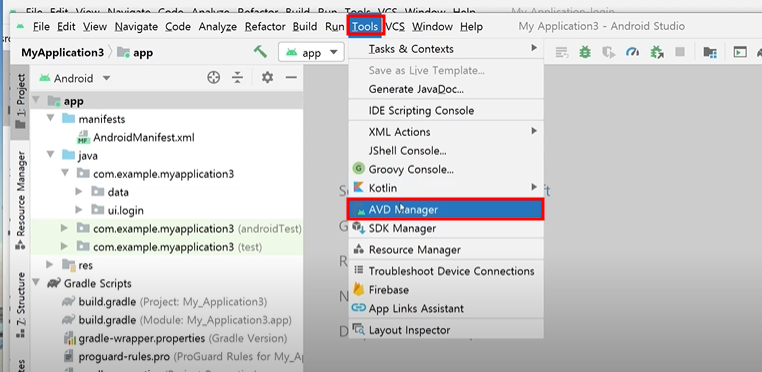
Task: Collapse the java folder arrow
Action: coord(51,156)
